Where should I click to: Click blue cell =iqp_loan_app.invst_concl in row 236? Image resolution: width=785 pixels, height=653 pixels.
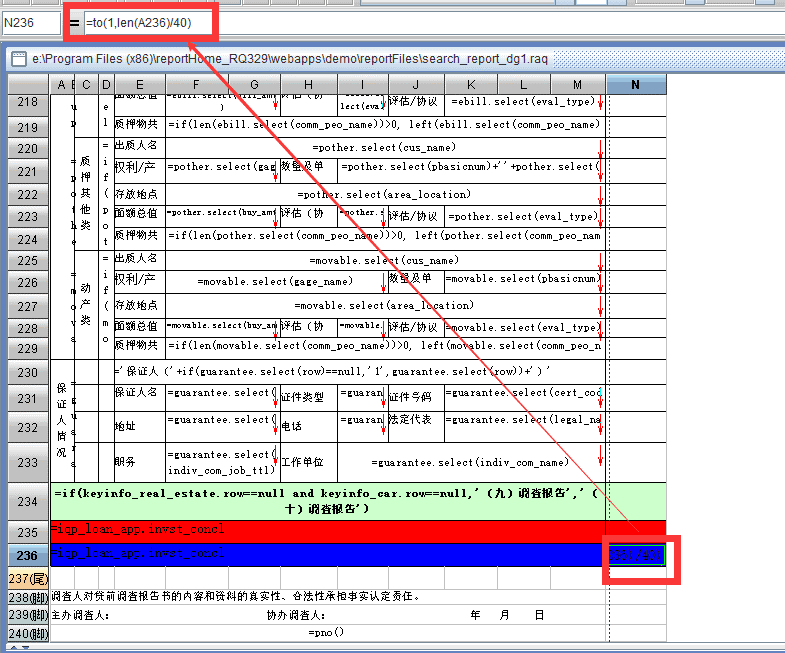pyautogui.click(x=327, y=555)
